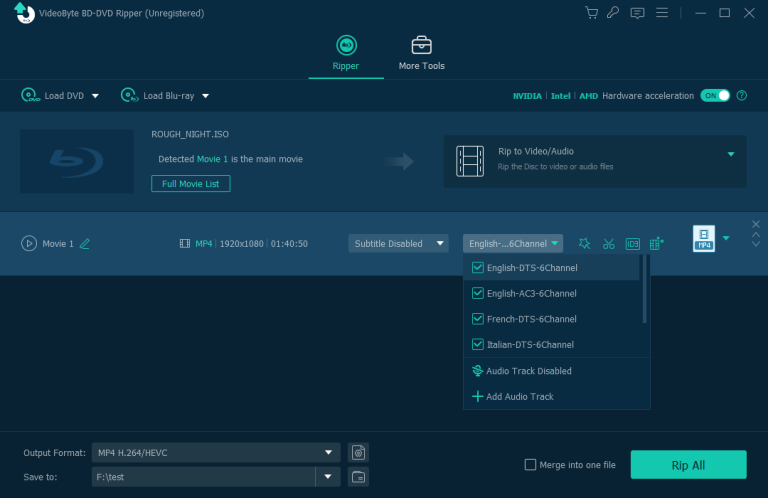Click the scissors cut icon
Screen dimensions: 768x498
[608, 243]
